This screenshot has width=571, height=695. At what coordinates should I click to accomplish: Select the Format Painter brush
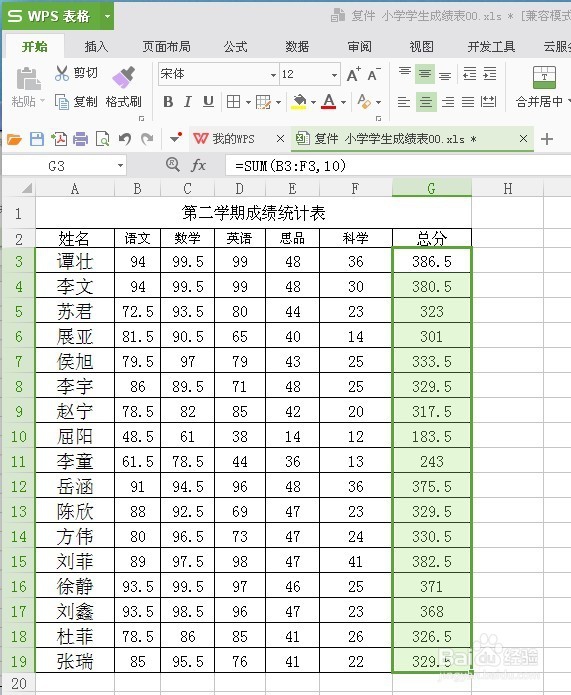[x=124, y=77]
